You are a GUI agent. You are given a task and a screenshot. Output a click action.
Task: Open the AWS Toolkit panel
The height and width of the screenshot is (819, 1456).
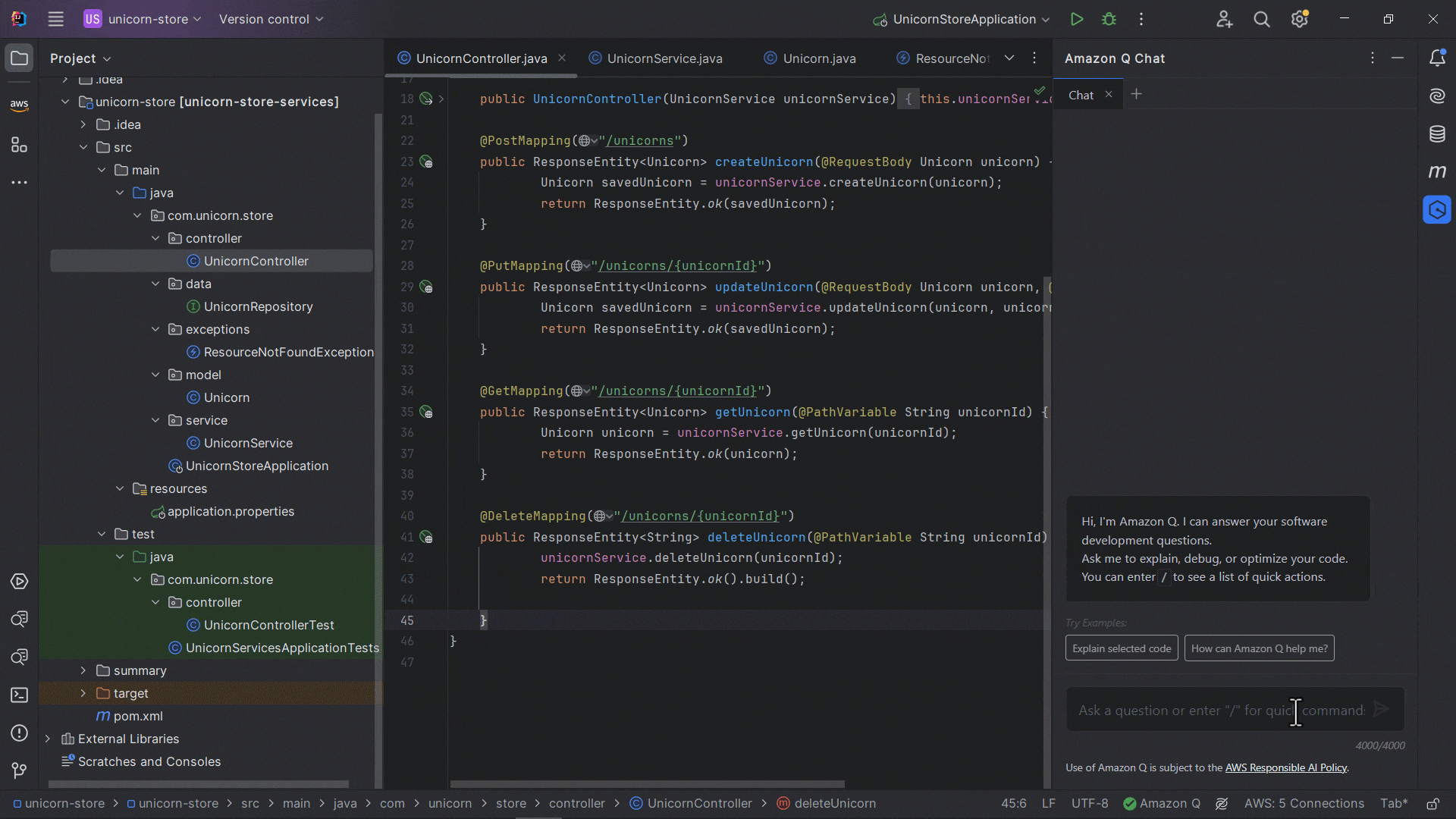click(19, 105)
